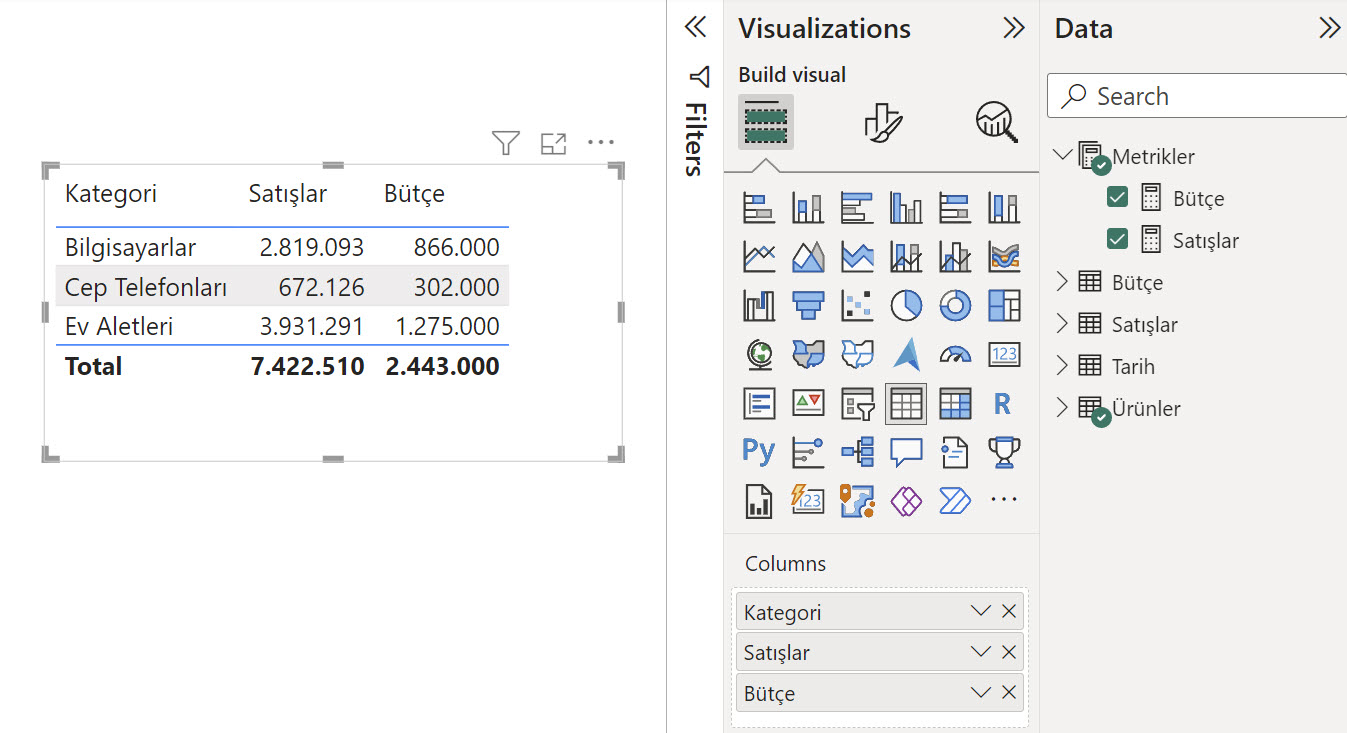Screen dimensions: 1347x733
Task: Select the Decomposition tree visual
Action: point(857,452)
